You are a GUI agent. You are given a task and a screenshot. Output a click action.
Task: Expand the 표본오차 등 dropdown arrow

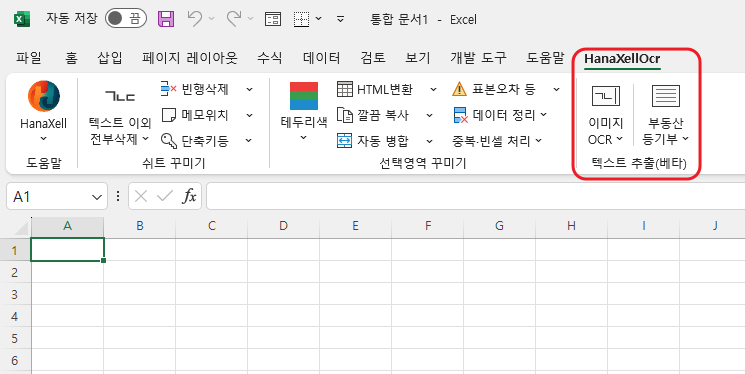tap(556, 89)
